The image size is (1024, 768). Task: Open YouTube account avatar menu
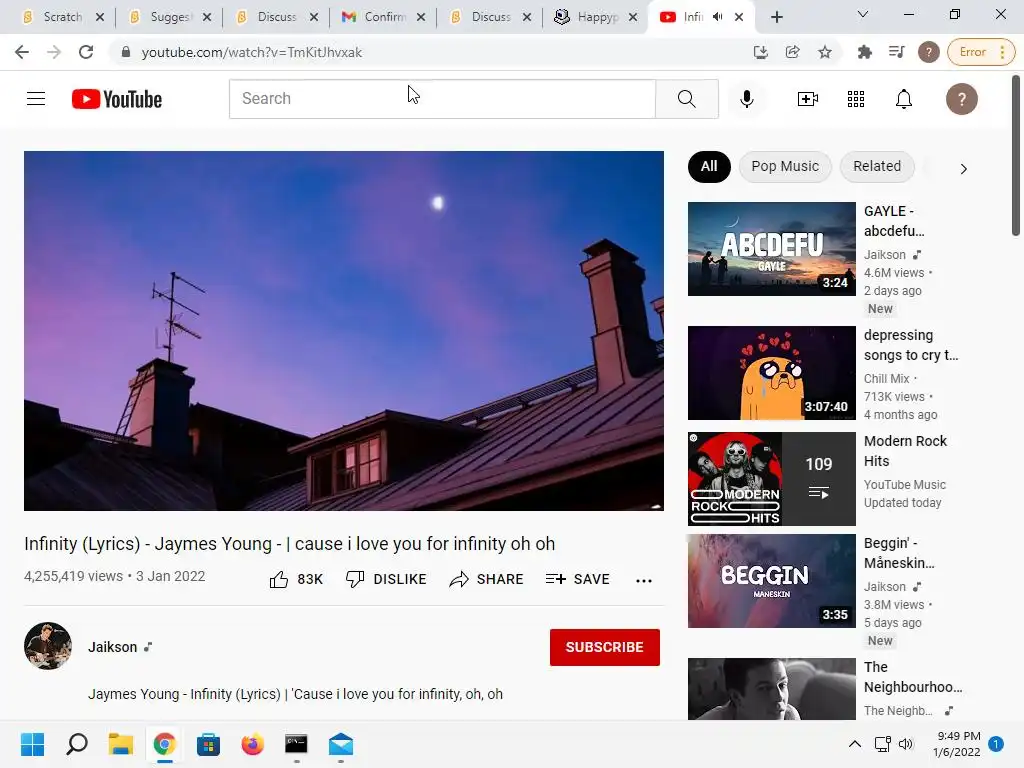click(961, 99)
